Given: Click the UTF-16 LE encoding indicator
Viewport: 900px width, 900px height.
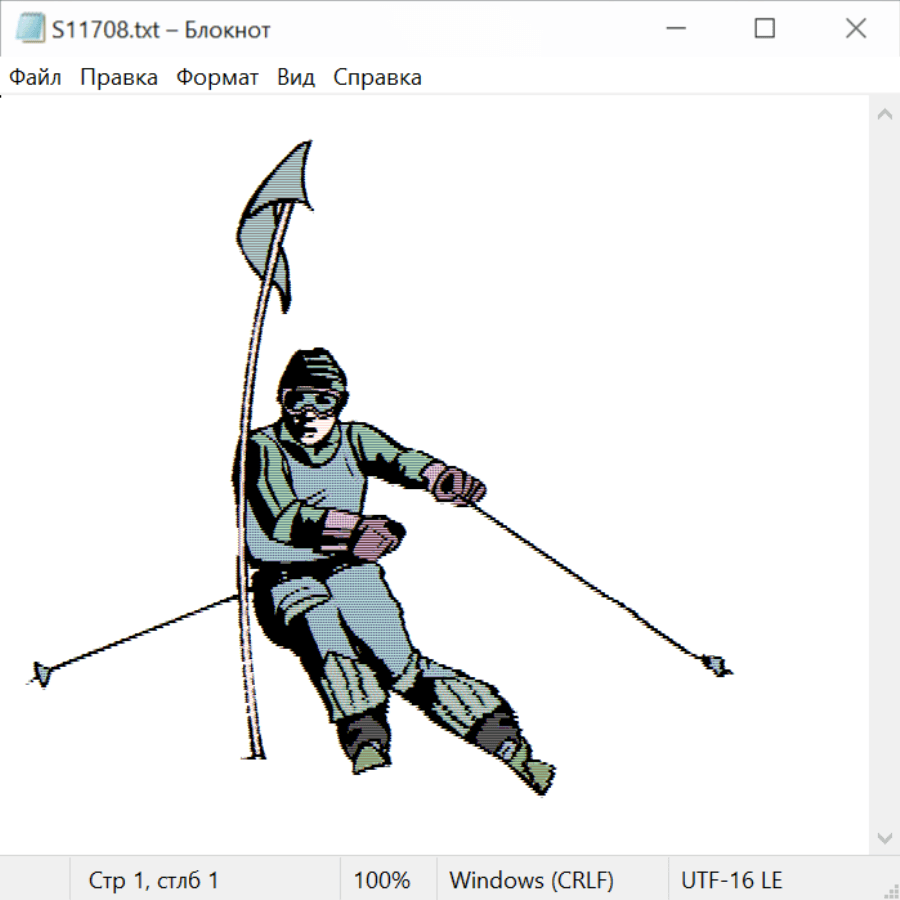Looking at the screenshot, I should 732,880.
